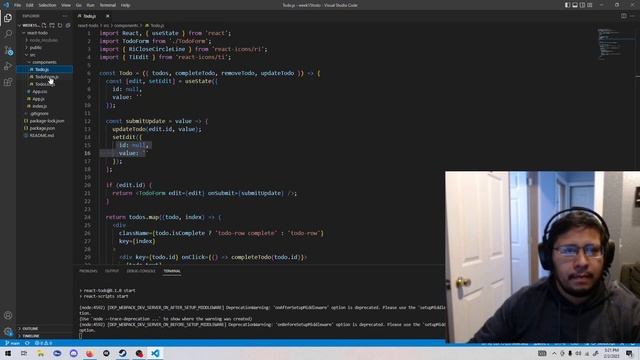Open the Accounts icon in activity bar
The height and width of the screenshot is (360, 640).
pyautogui.click(x=8, y=315)
